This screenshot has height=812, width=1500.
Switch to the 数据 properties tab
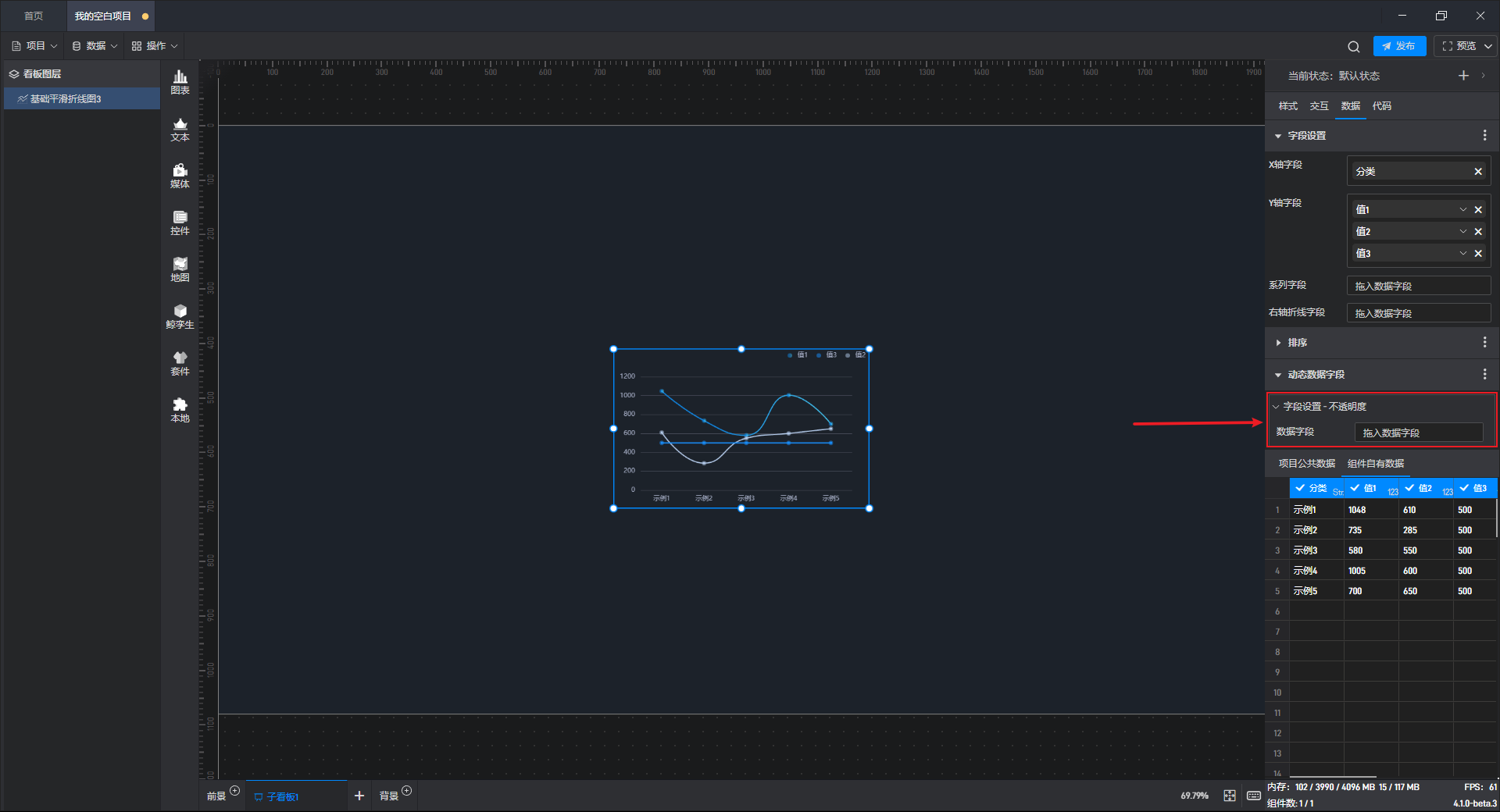(x=1350, y=106)
